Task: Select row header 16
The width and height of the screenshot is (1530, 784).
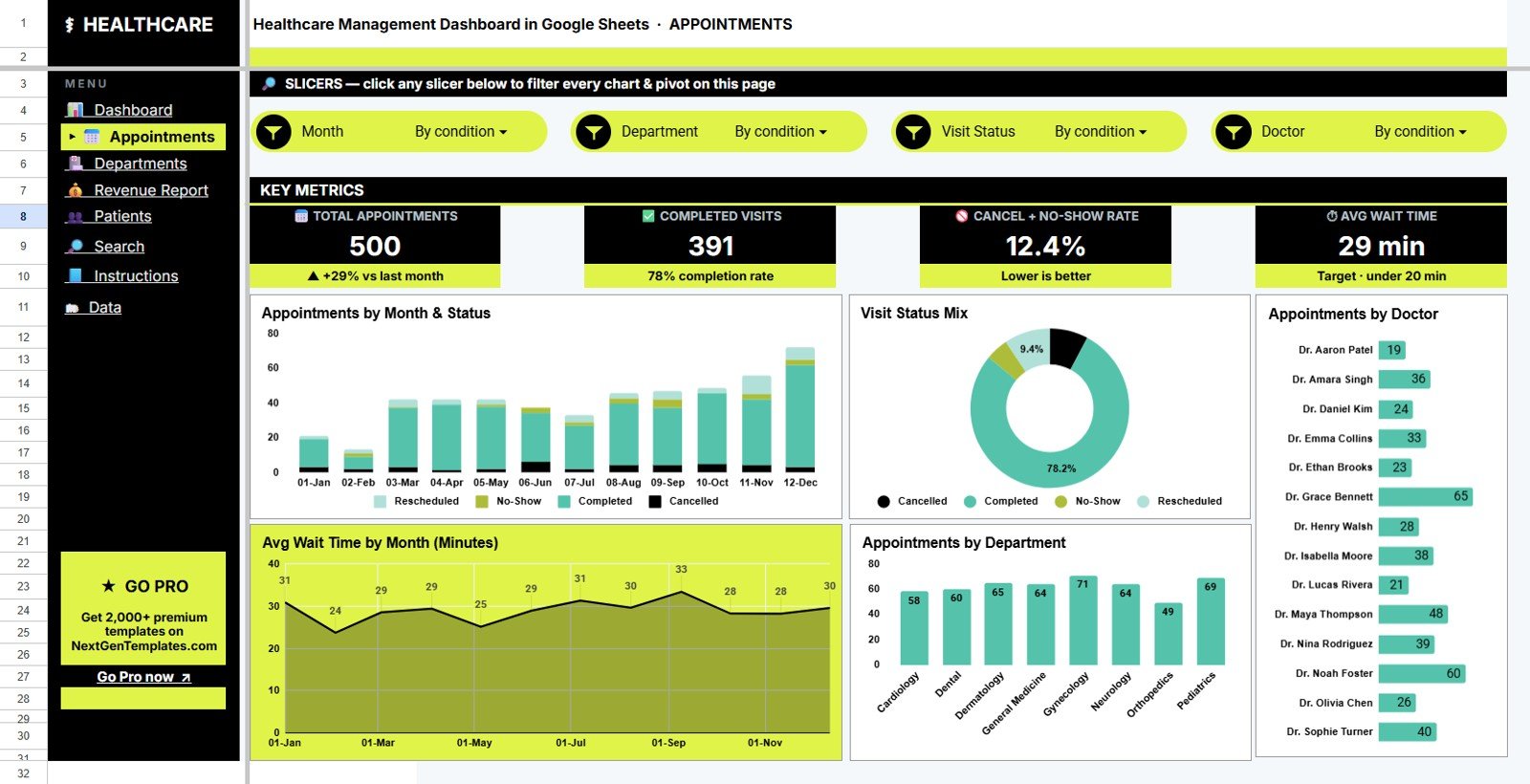Action: pyautogui.click(x=23, y=430)
